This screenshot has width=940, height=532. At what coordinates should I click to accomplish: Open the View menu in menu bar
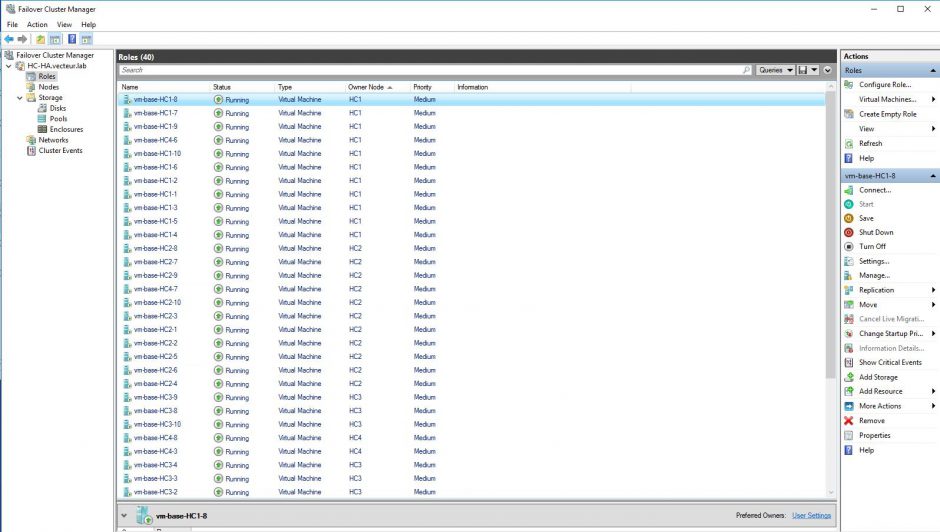pos(64,24)
